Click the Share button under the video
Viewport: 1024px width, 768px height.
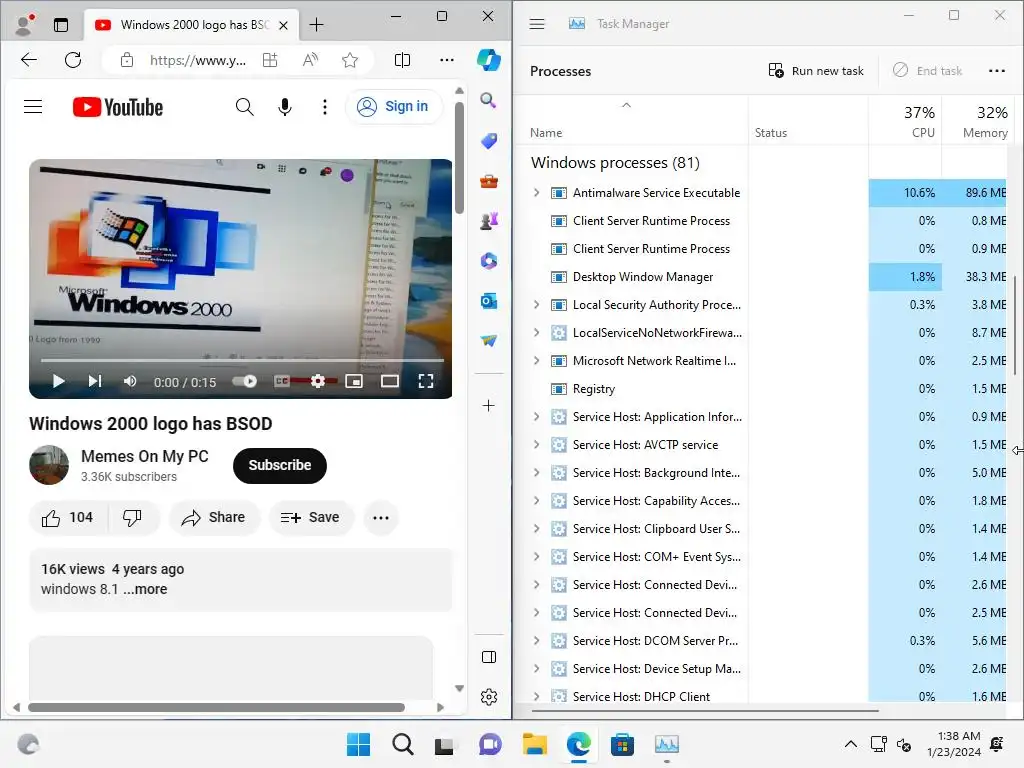tap(214, 518)
